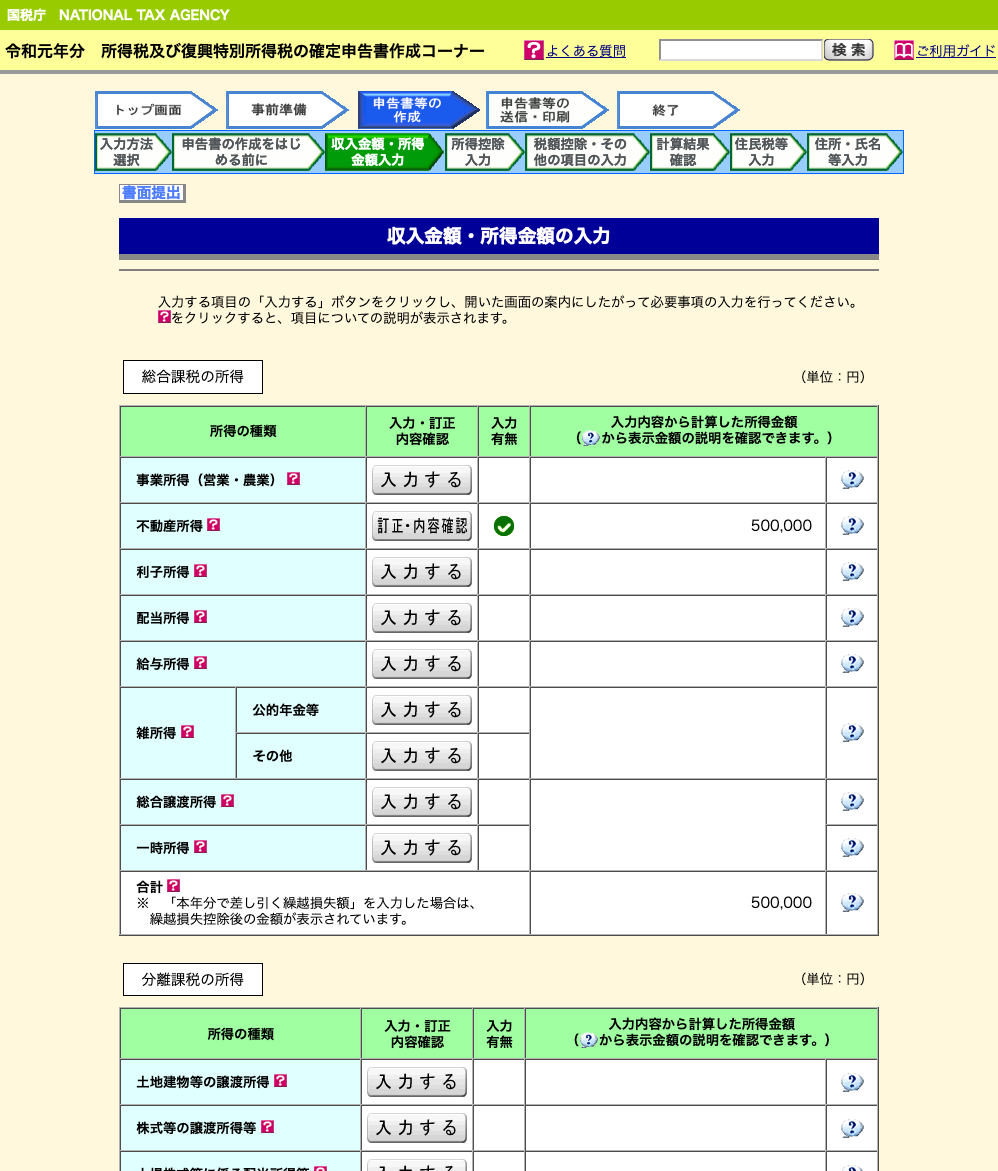Screen dimensions: 998x1171
Task: Click the red help icon beside 事業所得
Action: (x=293, y=479)
